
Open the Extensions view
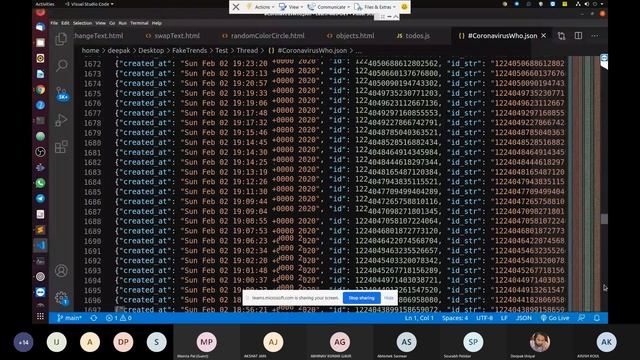pos(61,147)
